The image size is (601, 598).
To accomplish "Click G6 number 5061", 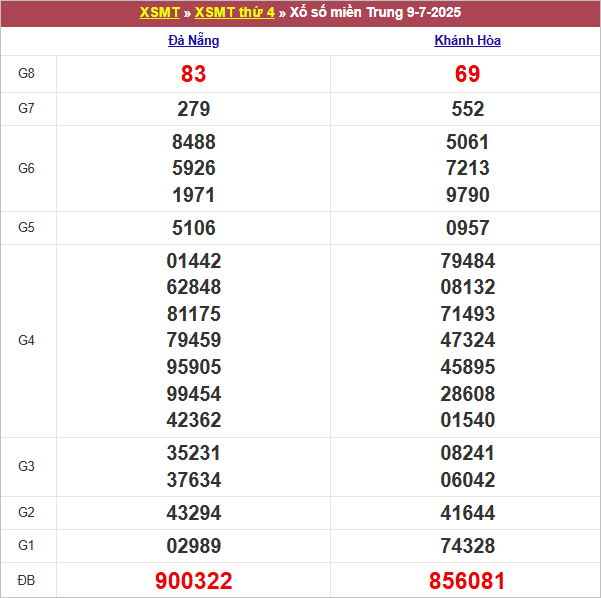I will click(468, 142).
